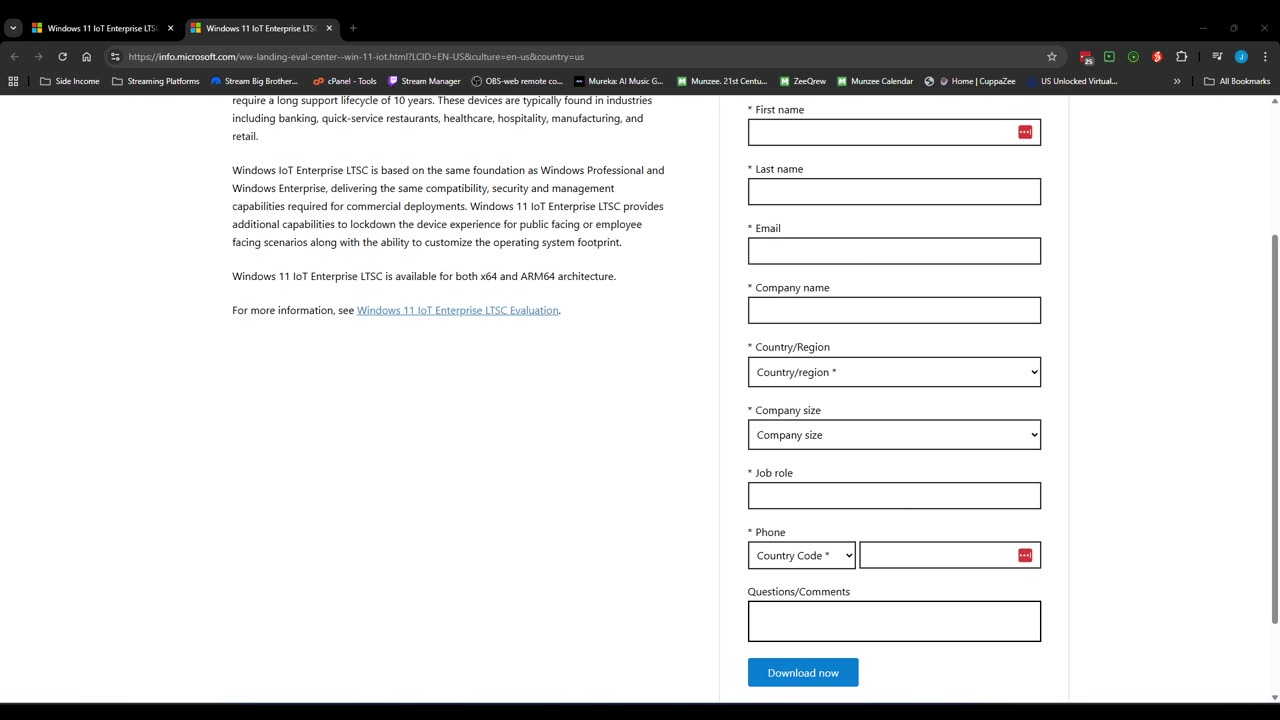Open the Windows 11 IoT Enterprise LTSC Evaluation link
This screenshot has width=1280, height=720.
click(x=458, y=310)
